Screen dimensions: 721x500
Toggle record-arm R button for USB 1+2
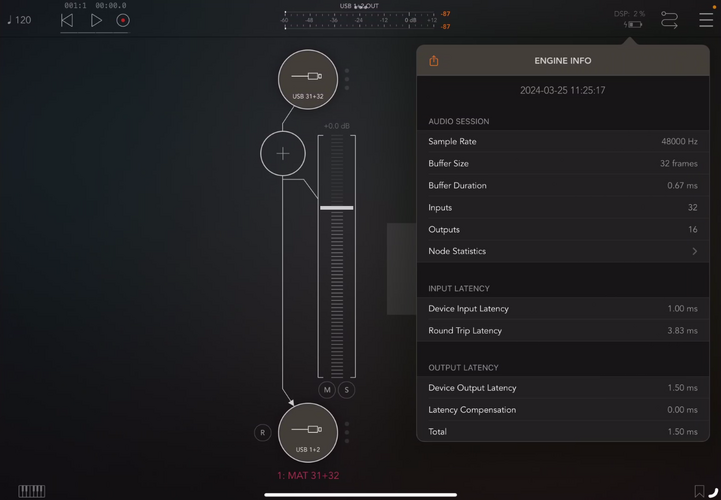(263, 432)
